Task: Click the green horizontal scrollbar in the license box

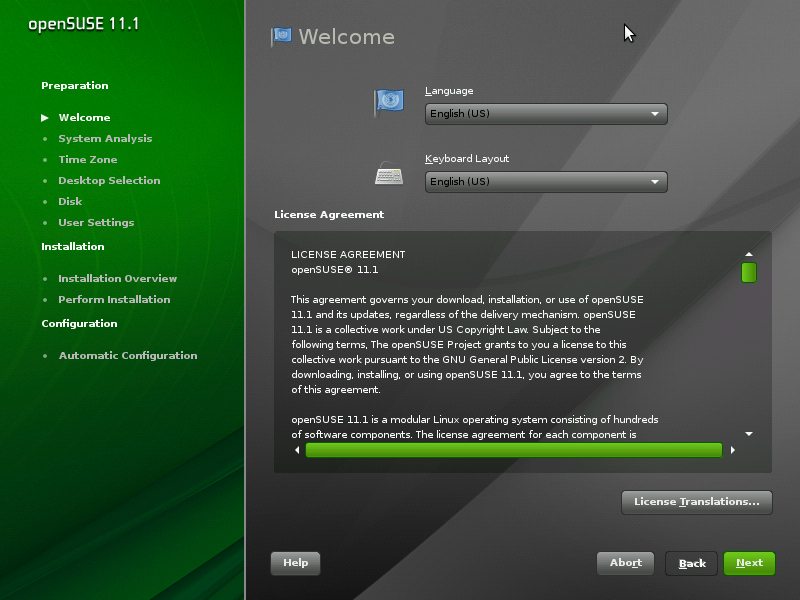Action: pos(514,450)
